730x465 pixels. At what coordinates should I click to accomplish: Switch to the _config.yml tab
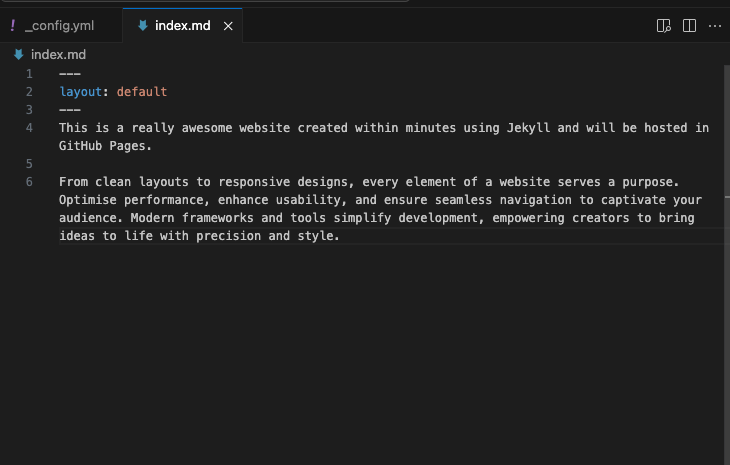click(61, 26)
